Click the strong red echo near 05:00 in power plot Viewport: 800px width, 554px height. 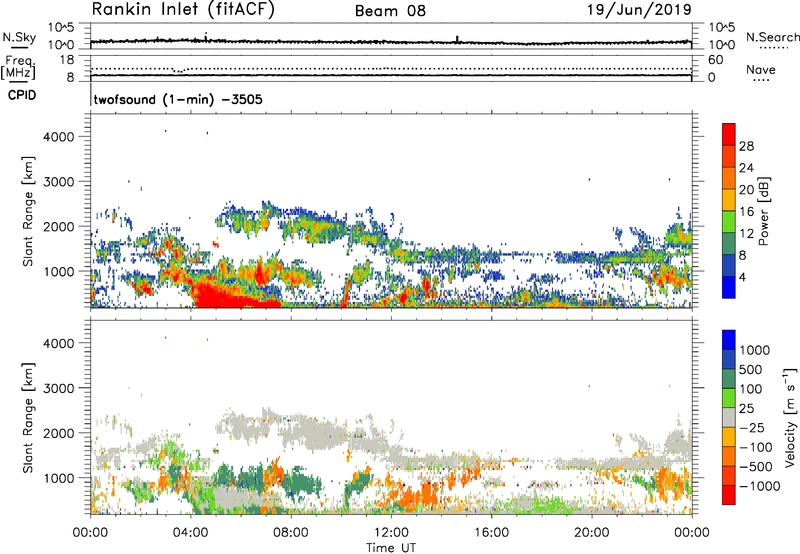click(x=219, y=295)
